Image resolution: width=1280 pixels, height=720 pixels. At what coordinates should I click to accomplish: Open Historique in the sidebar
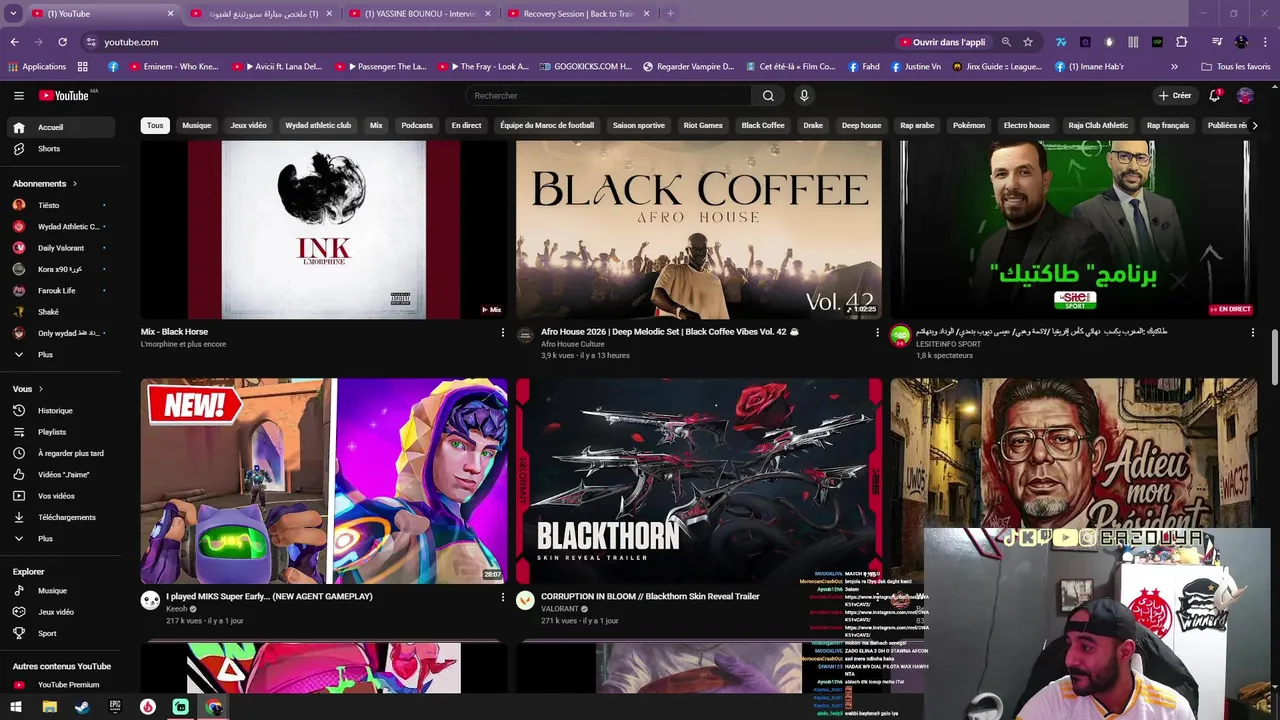[x=60, y=411]
